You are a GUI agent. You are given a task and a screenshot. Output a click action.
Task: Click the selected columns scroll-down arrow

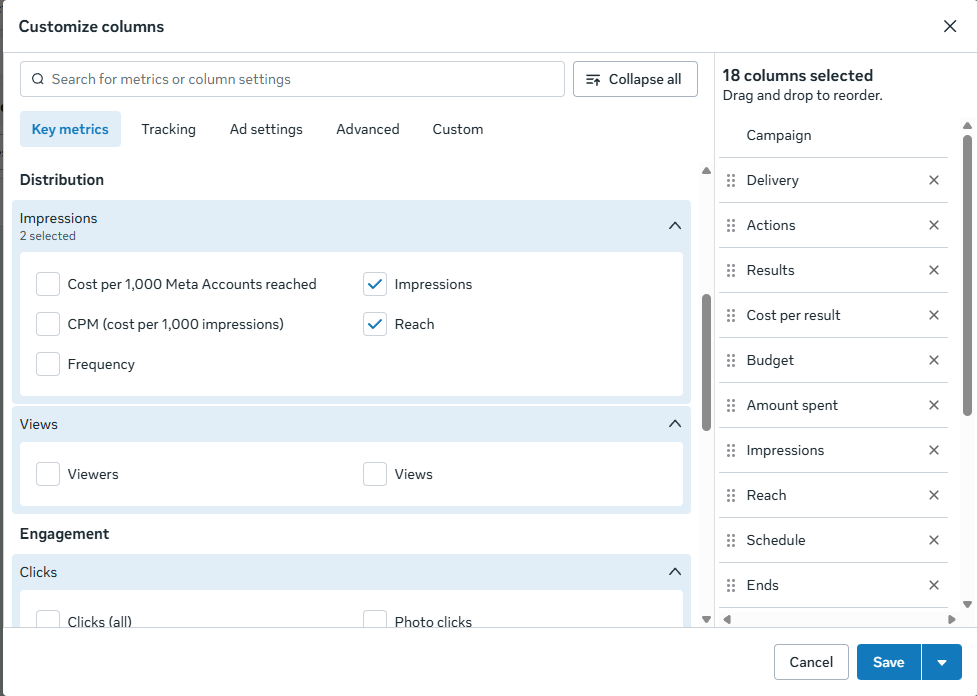[x=967, y=604]
